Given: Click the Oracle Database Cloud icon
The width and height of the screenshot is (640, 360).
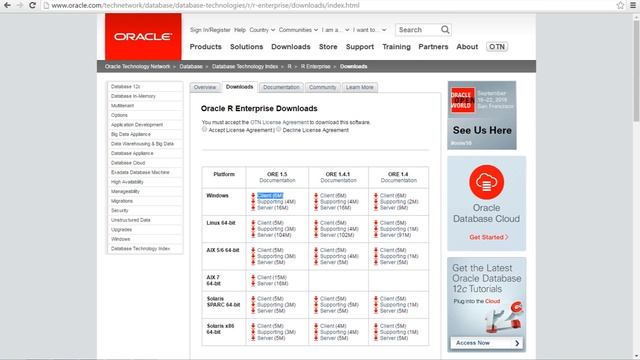Looking at the screenshot, I should tap(486, 182).
